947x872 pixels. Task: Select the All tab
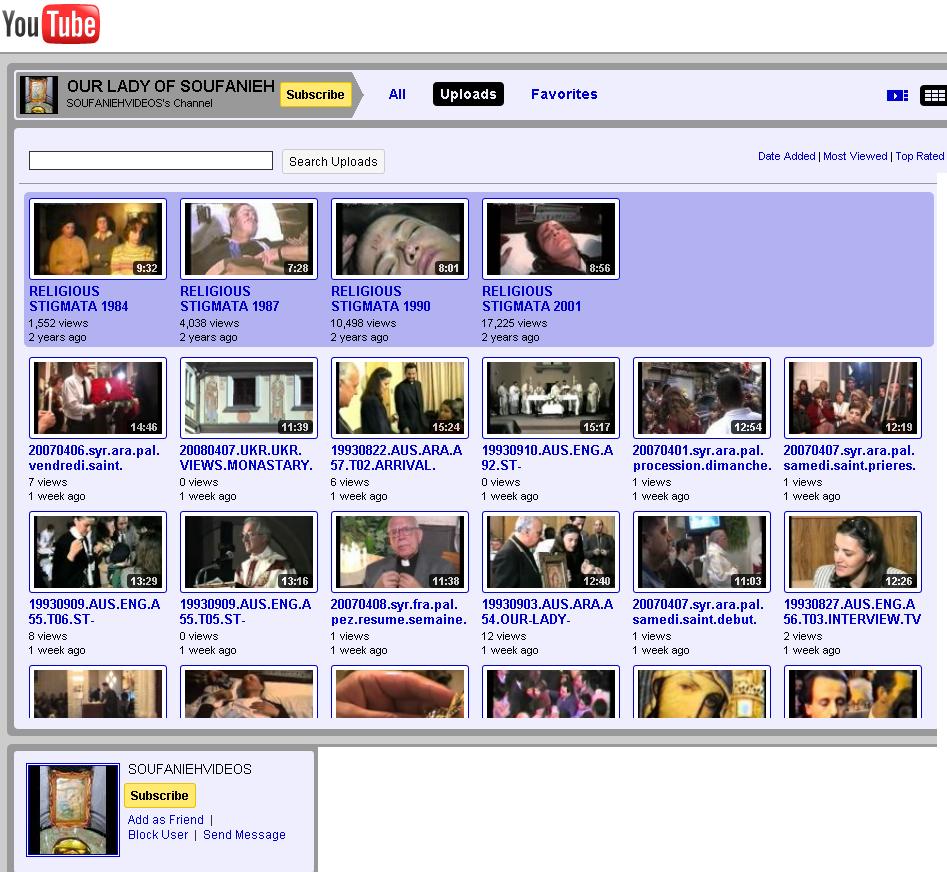[x=397, y=94]
